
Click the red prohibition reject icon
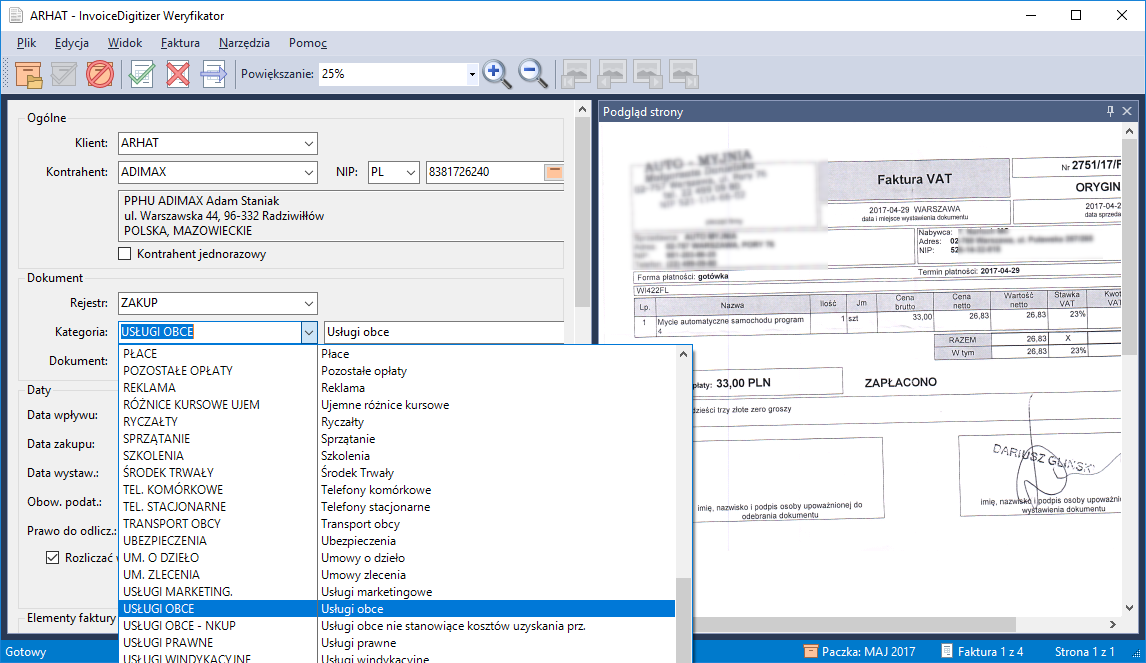coord(100,74)
